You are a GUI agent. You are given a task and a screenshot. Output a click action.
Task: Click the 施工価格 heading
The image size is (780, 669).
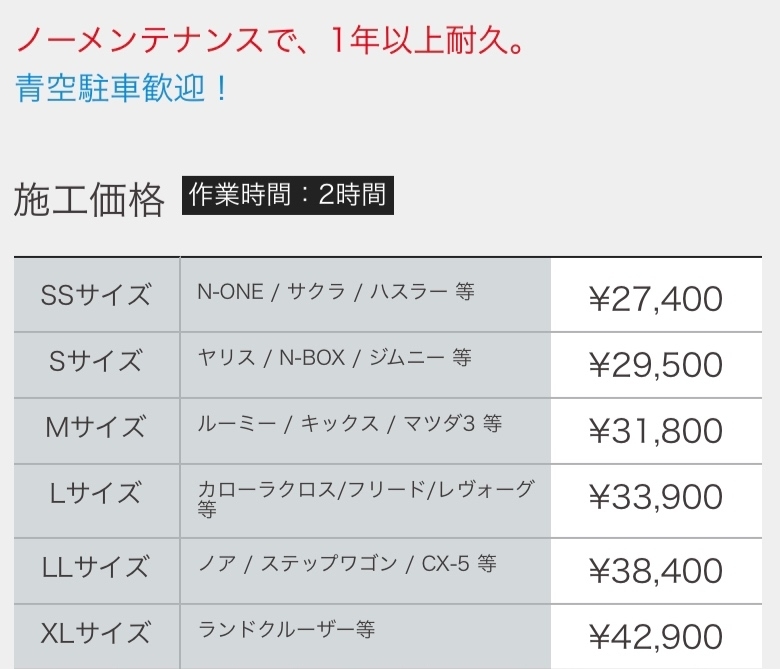[89, 200]
